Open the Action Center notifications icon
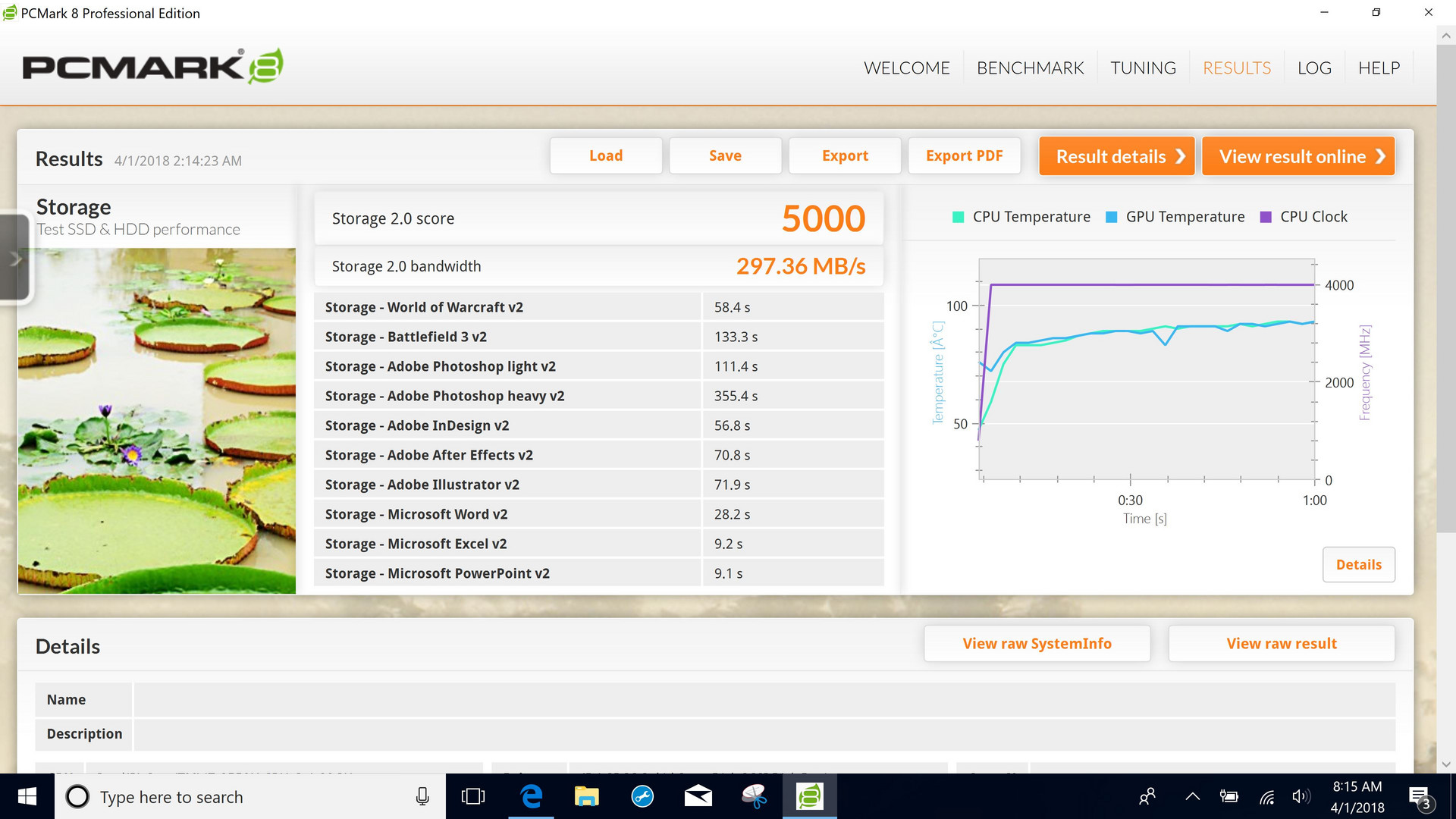1456x819 pixels. pyautogui.click(x=1419, y=797)
